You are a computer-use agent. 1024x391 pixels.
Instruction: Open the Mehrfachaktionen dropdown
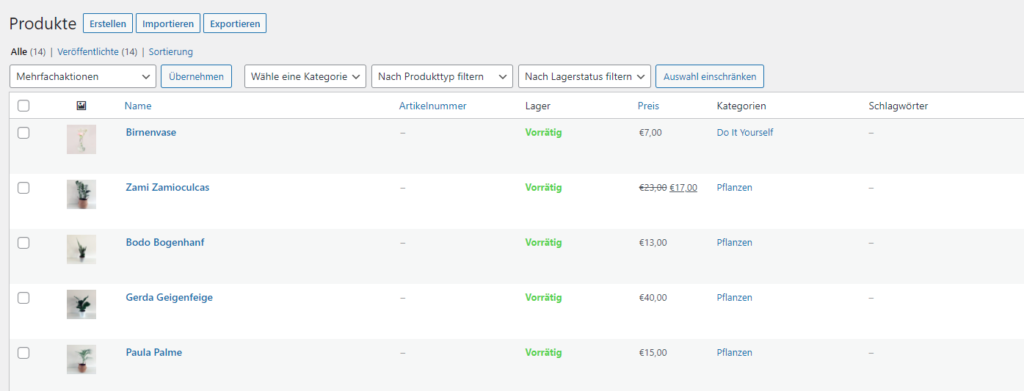[x=83, y=76]
